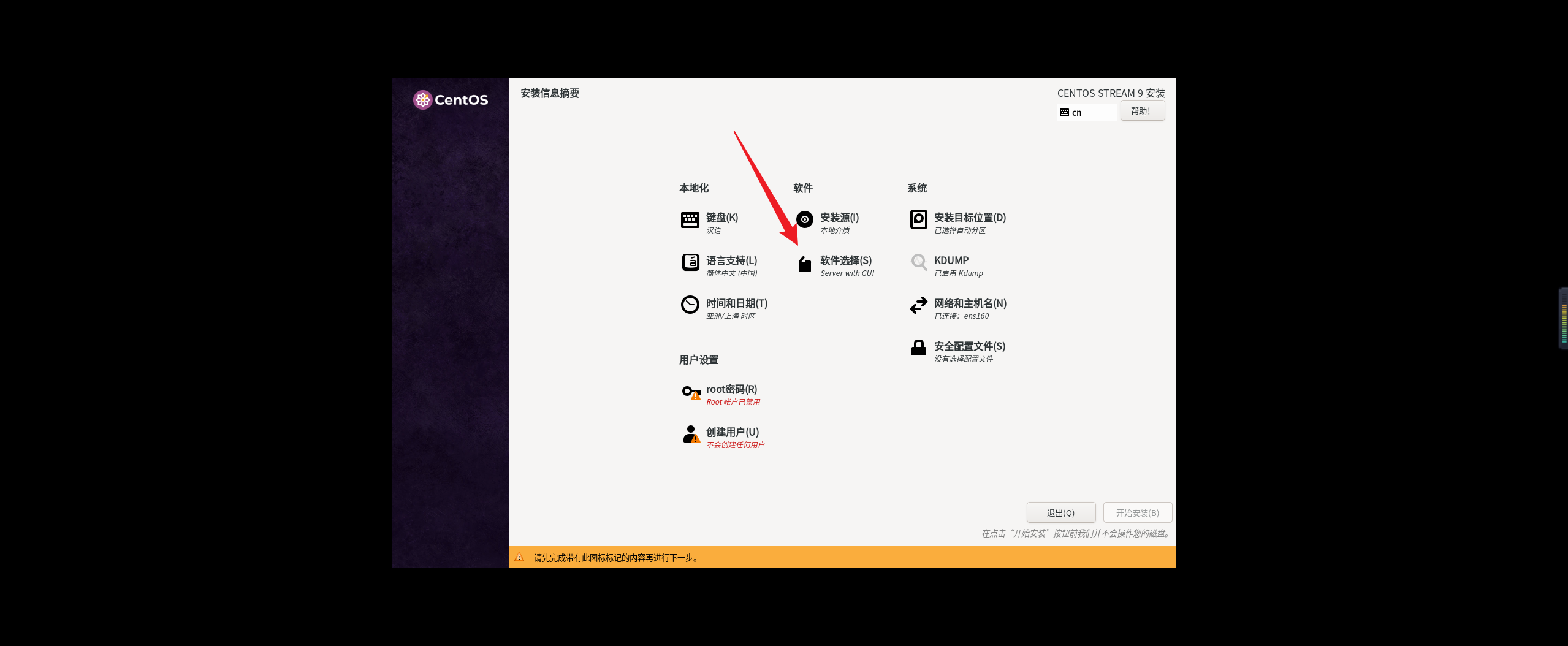Image resolution: width=1568 pixels, height=646 pixels.
Task: Open the create user person icon
Action: point(691,434)
